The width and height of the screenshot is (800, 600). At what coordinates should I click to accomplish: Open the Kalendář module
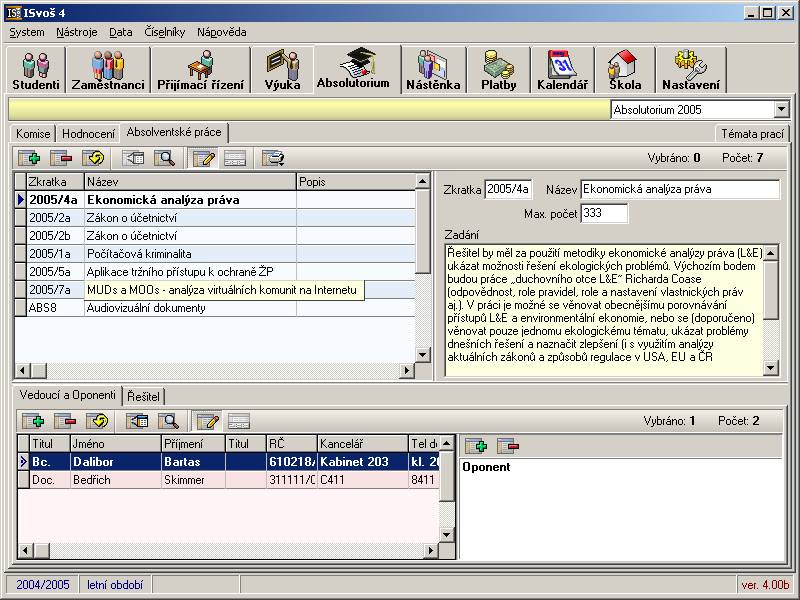pos(562,70)
